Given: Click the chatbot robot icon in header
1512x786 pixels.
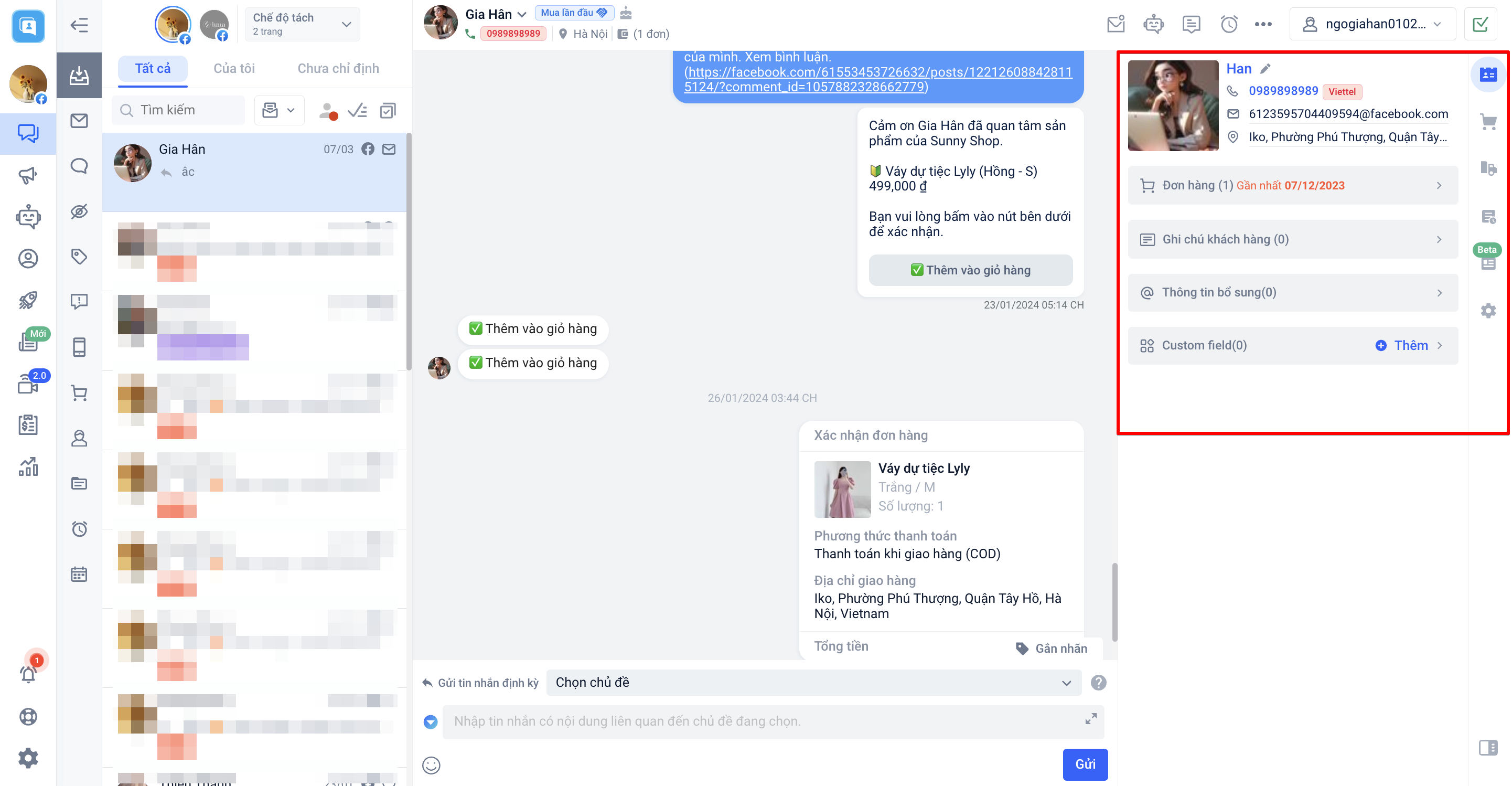Looking at the screenshot, I should (1153, 24).
